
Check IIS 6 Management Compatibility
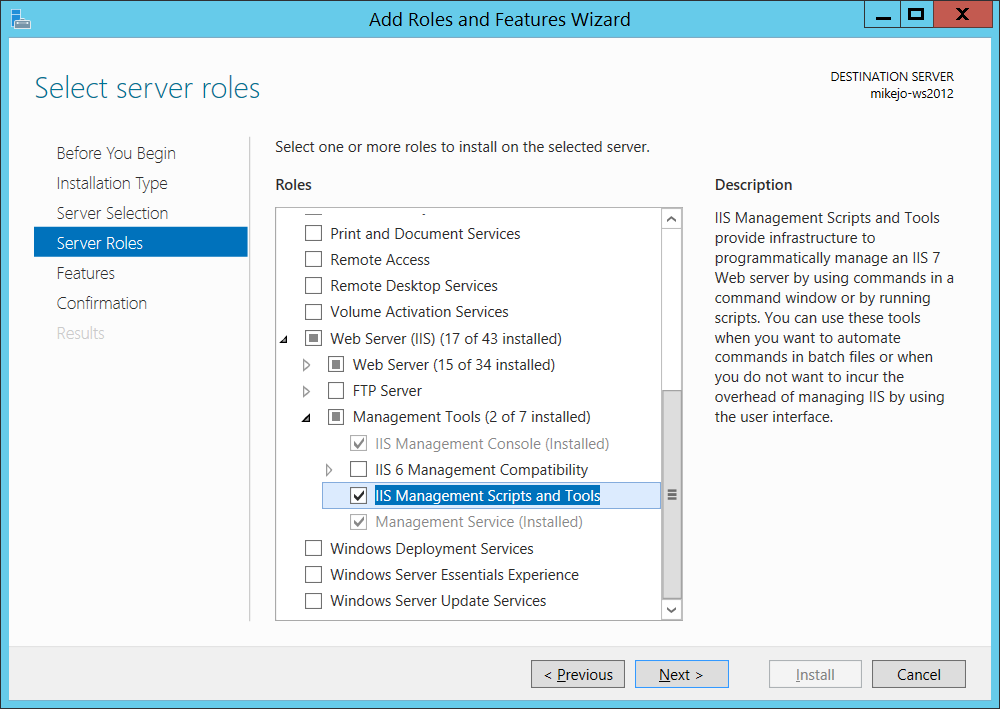359,469
